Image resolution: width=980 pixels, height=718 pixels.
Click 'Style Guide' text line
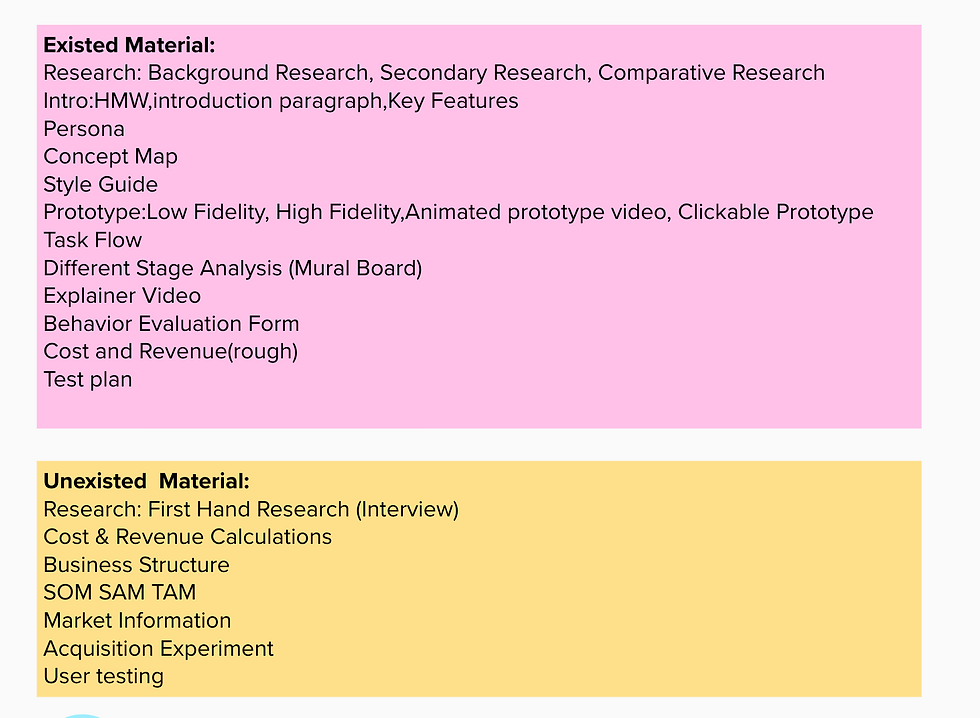click(x=100, y=184)
